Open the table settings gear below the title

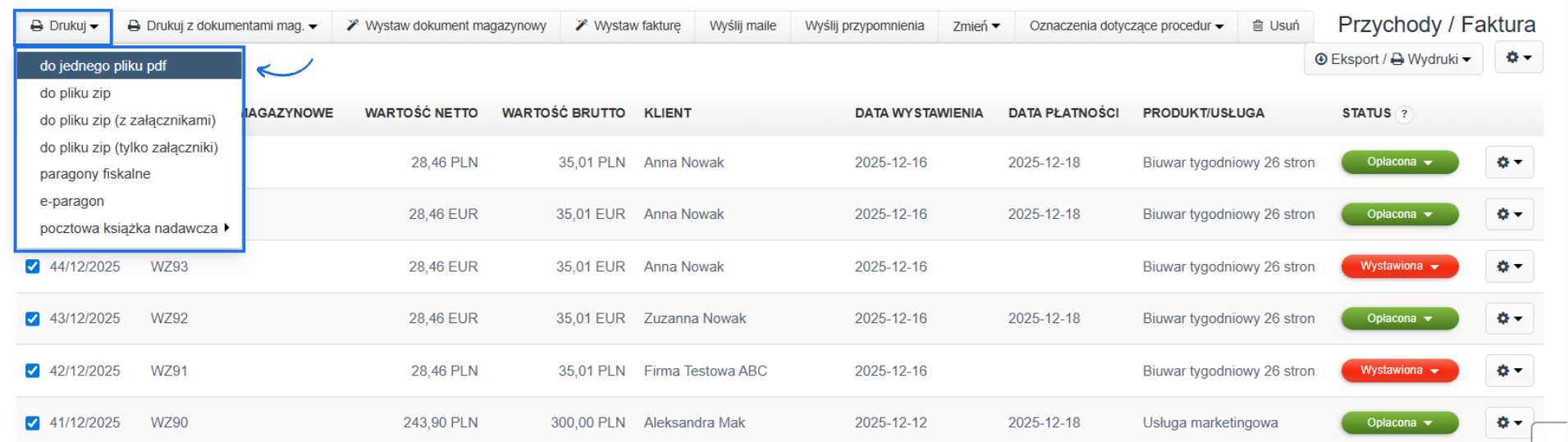(1519, 58)
